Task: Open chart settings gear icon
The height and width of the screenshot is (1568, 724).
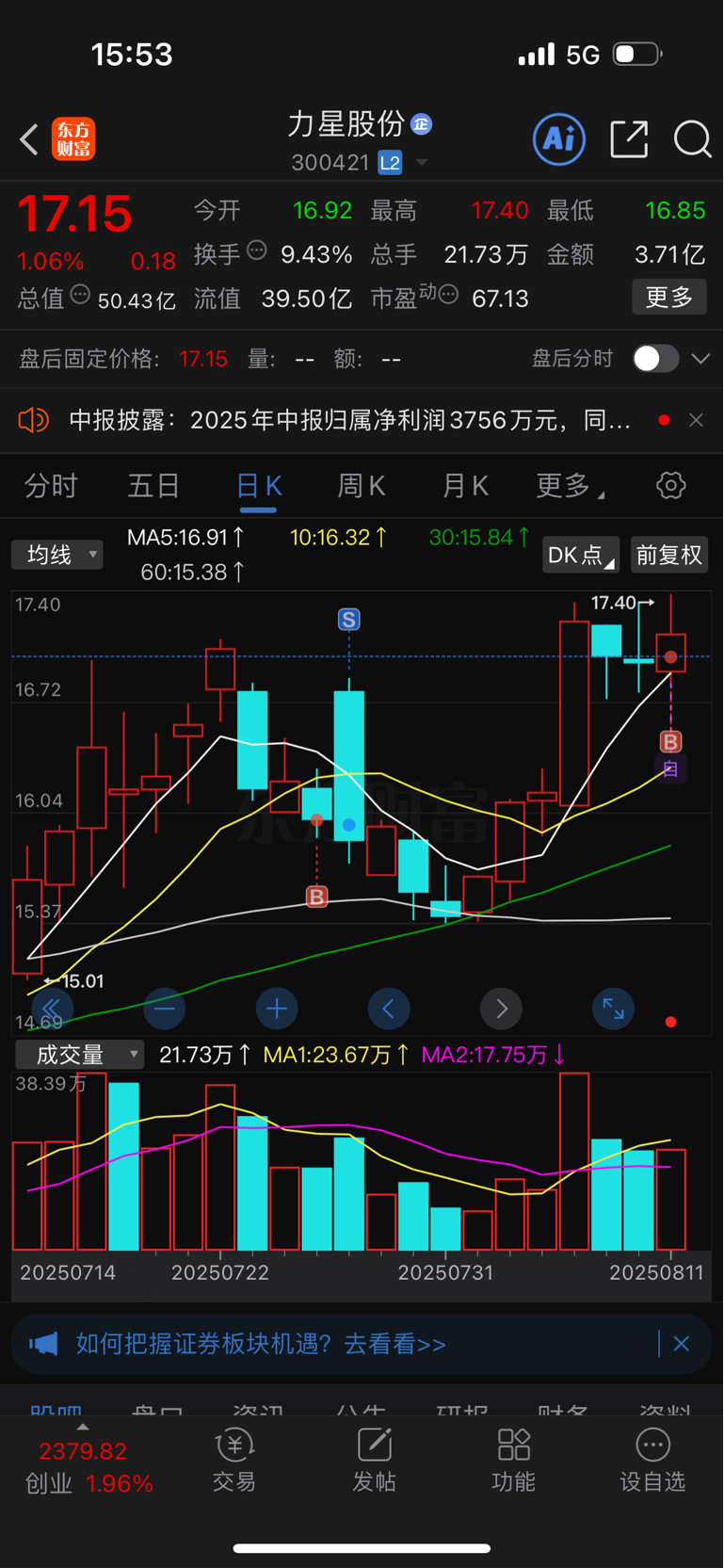Action: (670, 486)
